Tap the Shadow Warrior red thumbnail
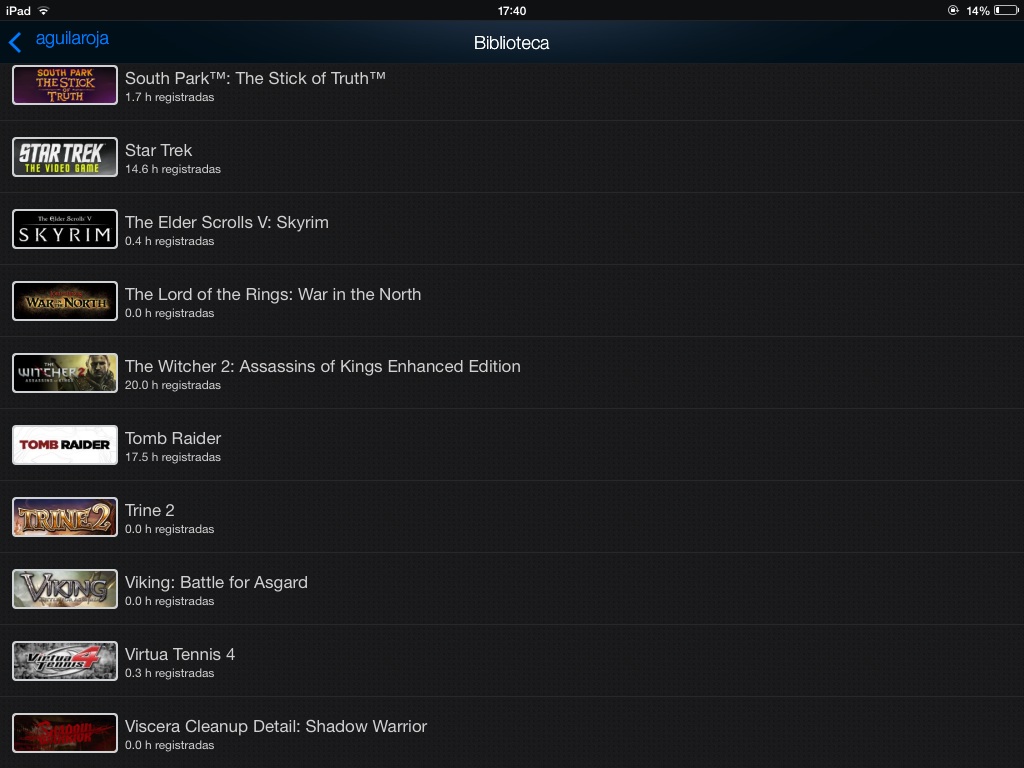1024x768 pixels. coord(65,733)
